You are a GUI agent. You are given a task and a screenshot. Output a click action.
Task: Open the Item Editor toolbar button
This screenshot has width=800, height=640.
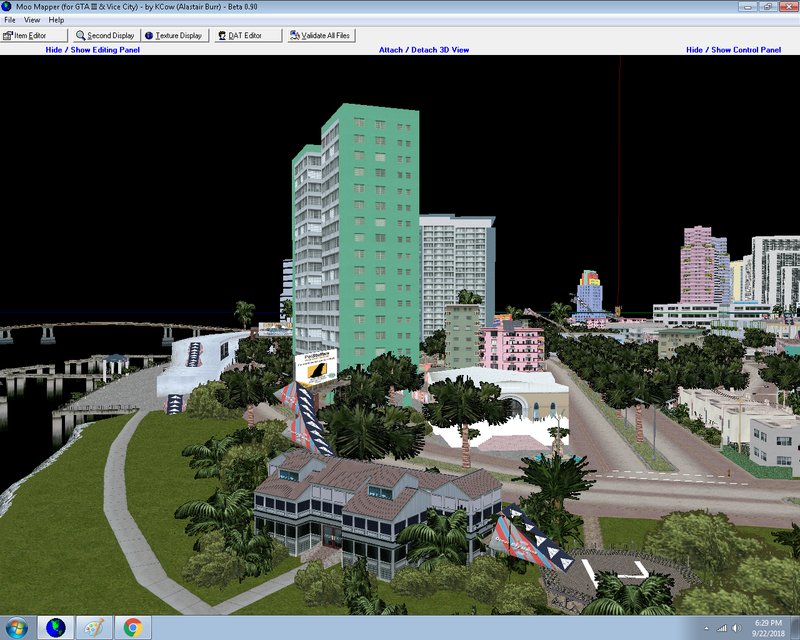click(x=34, y=35)
